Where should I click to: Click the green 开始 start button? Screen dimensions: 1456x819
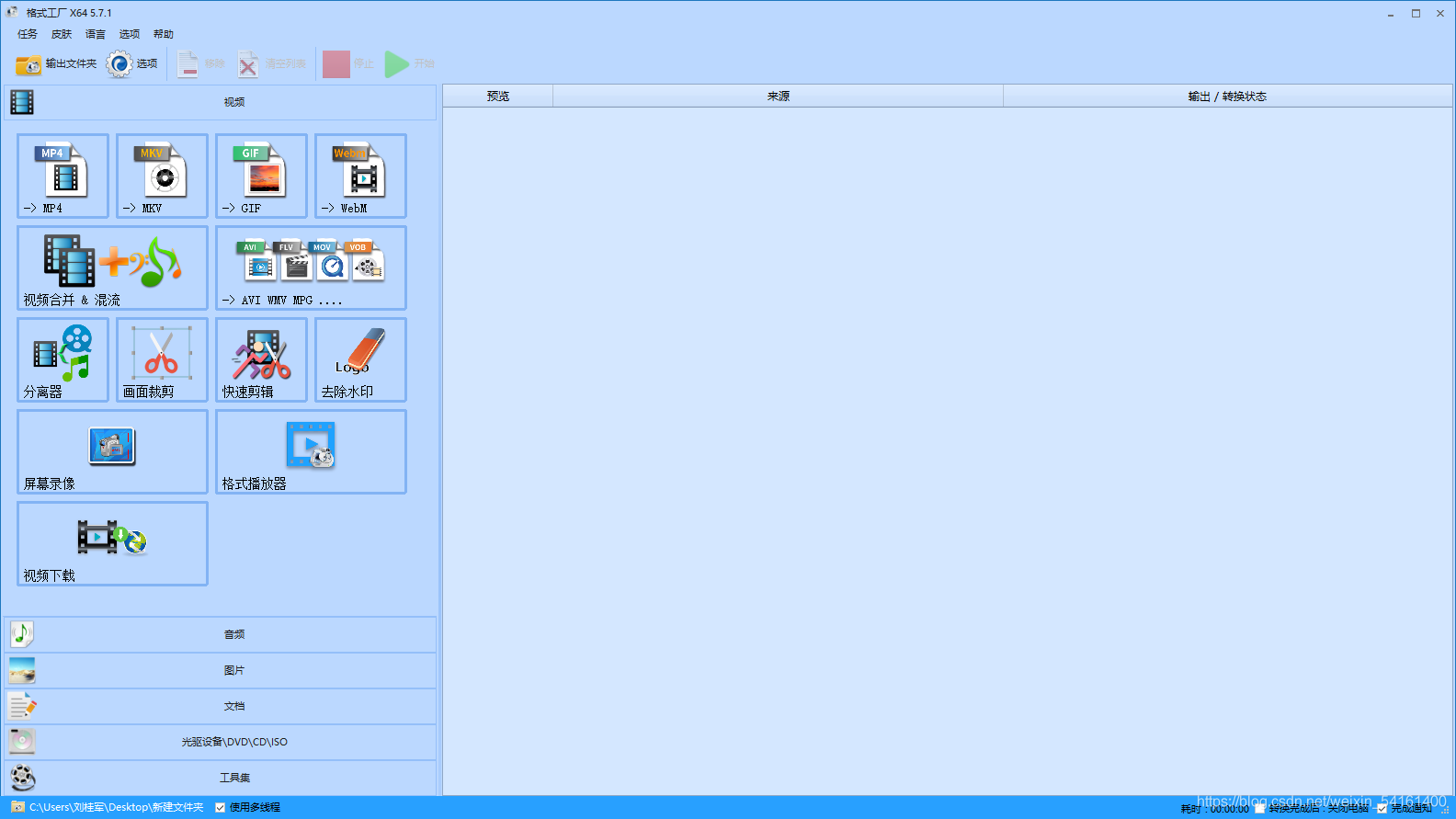point(409,64)
